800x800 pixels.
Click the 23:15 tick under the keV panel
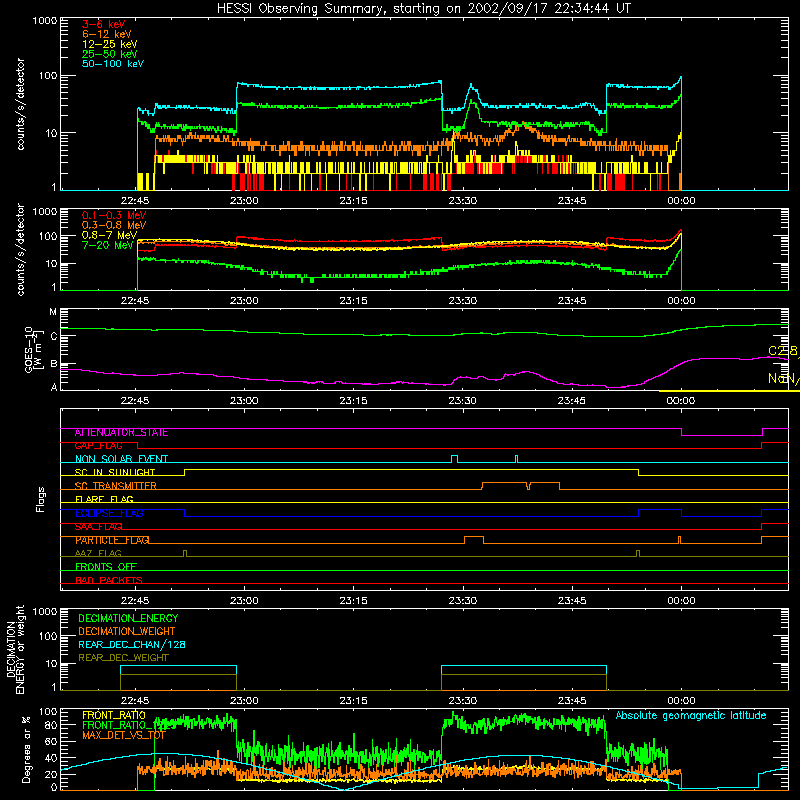[x=353, y=201]
